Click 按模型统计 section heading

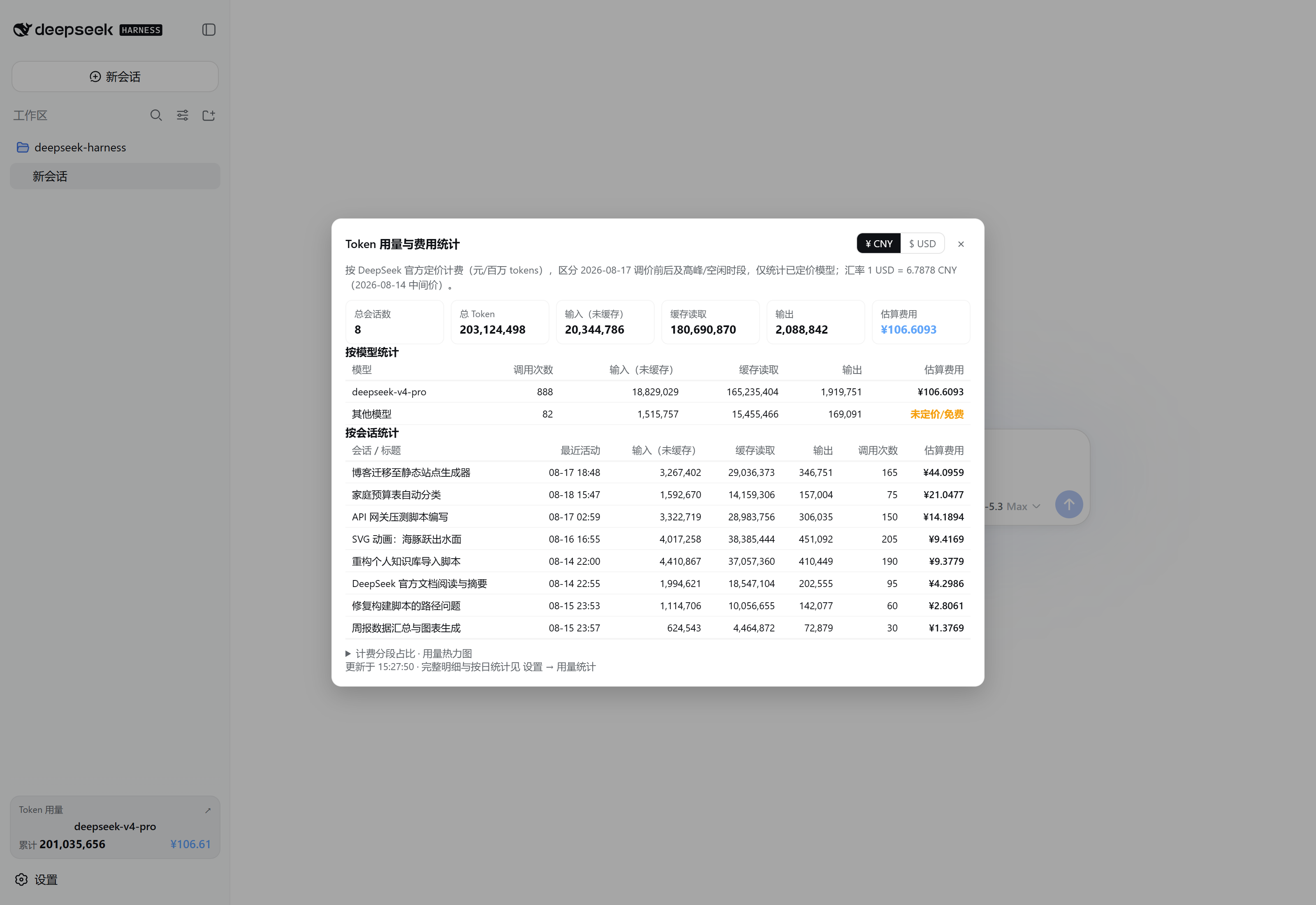(372, 352)
